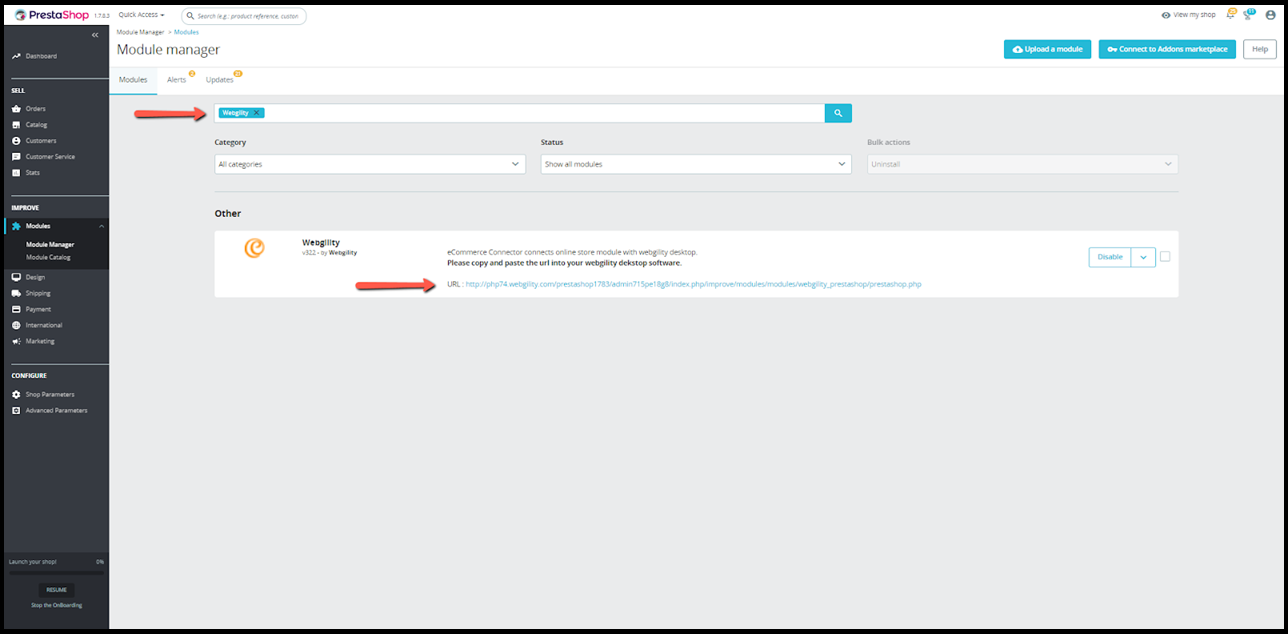Click the Orders basket icon

[x=16, y=108]
